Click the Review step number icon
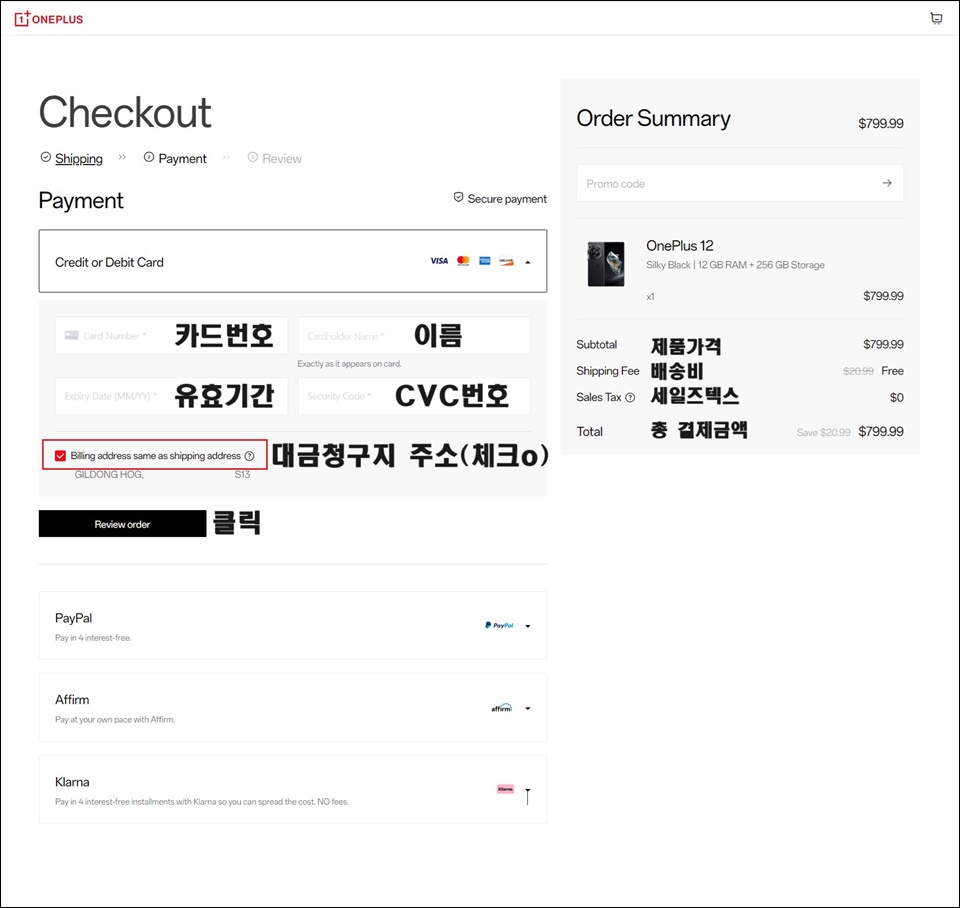The height and width of the screenshot is (908, 960). [252, 157]
